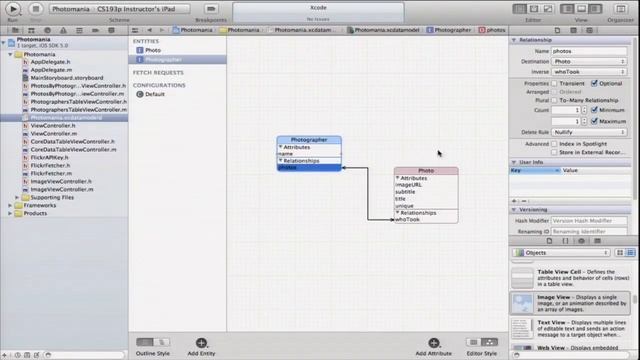Expand the Frameworks folder
640x360 pixels.
point(10,205)
